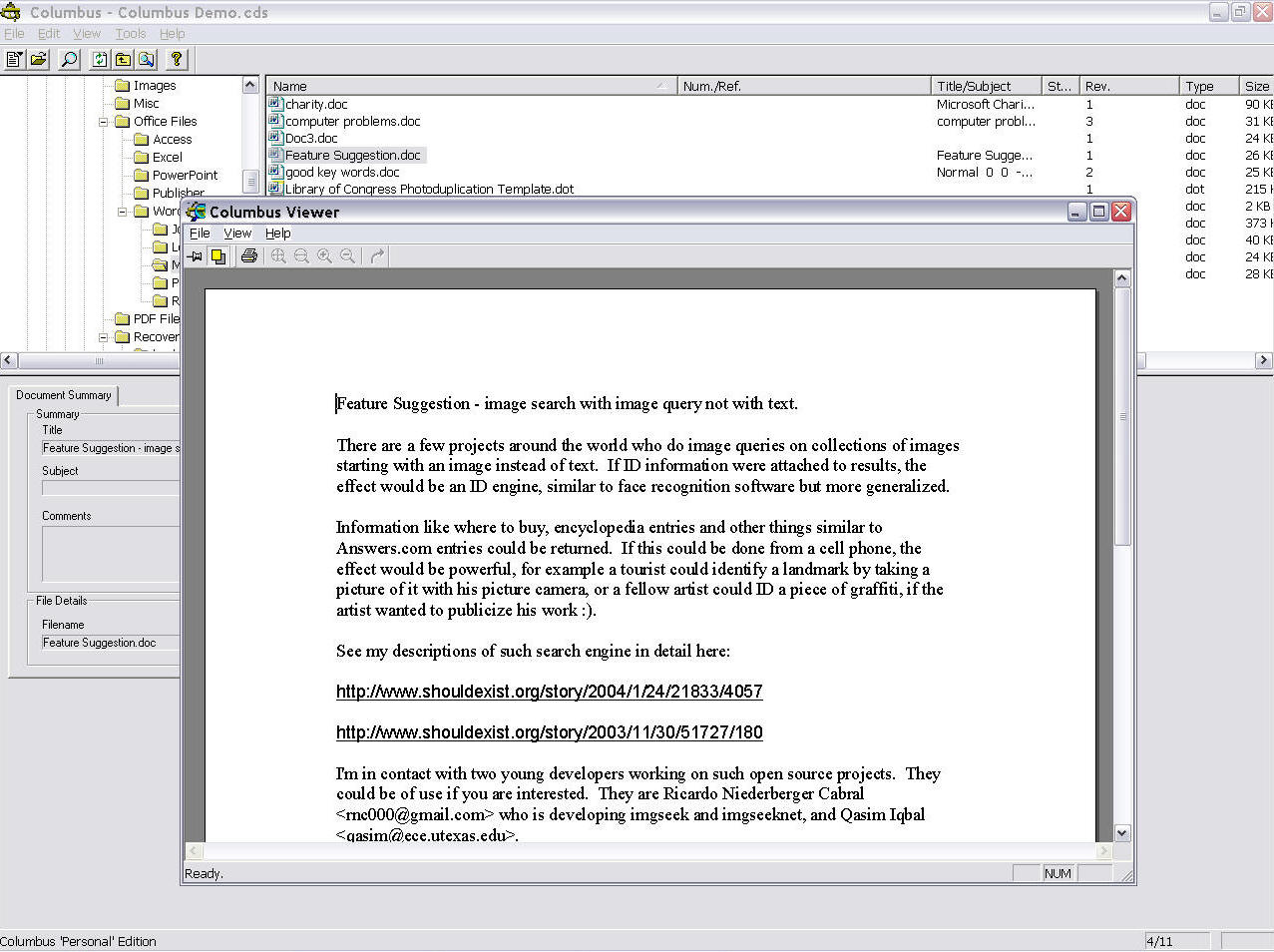This screenshot has width=1274, height=952.
Task: Click the crosshair zoom-fit icon in Viewer
Action: pos(278,256)
